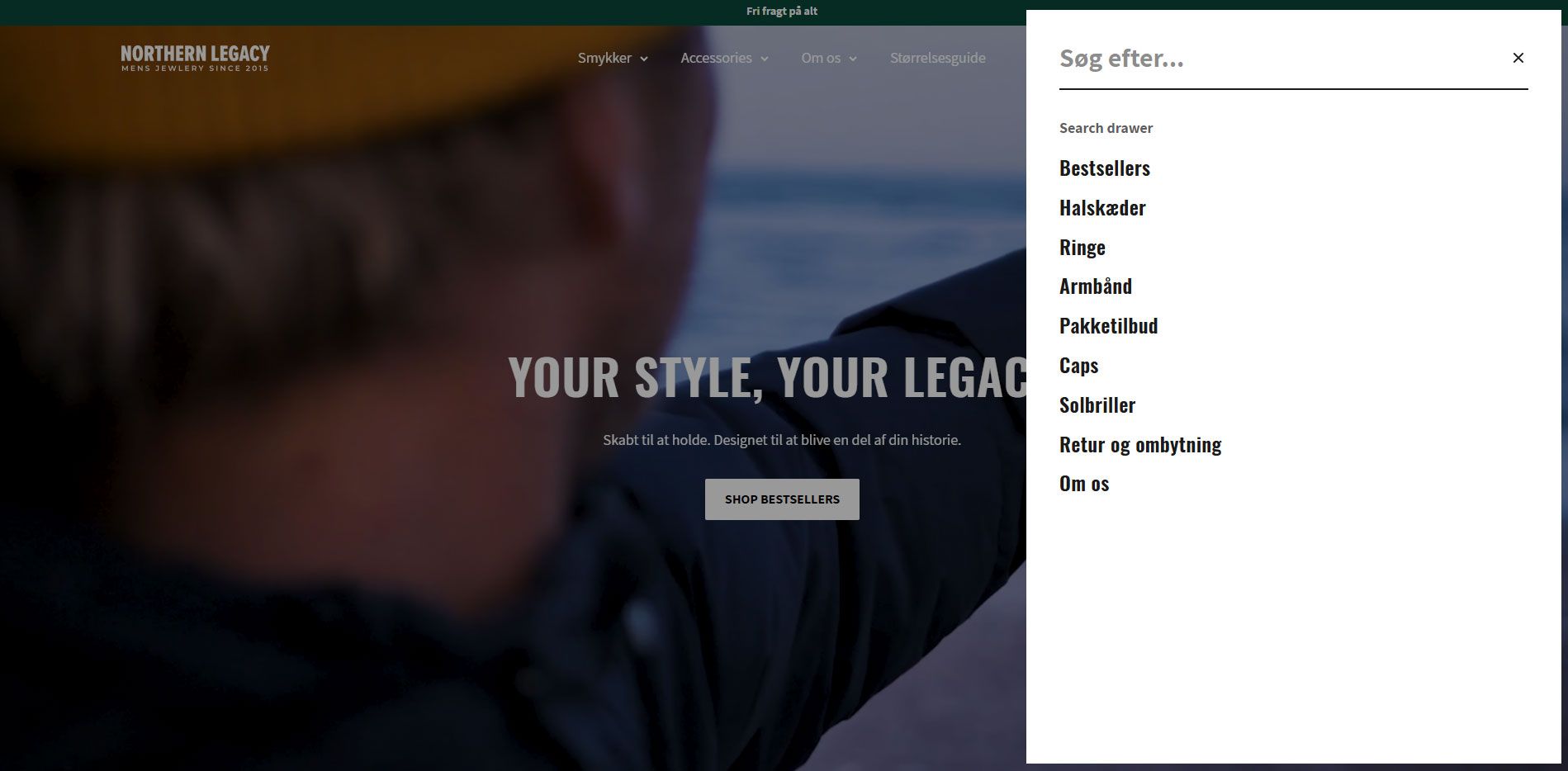Expand the Om os navigation chevron
The height and width of the screenshot is (771, 1568).
point(853,59)
